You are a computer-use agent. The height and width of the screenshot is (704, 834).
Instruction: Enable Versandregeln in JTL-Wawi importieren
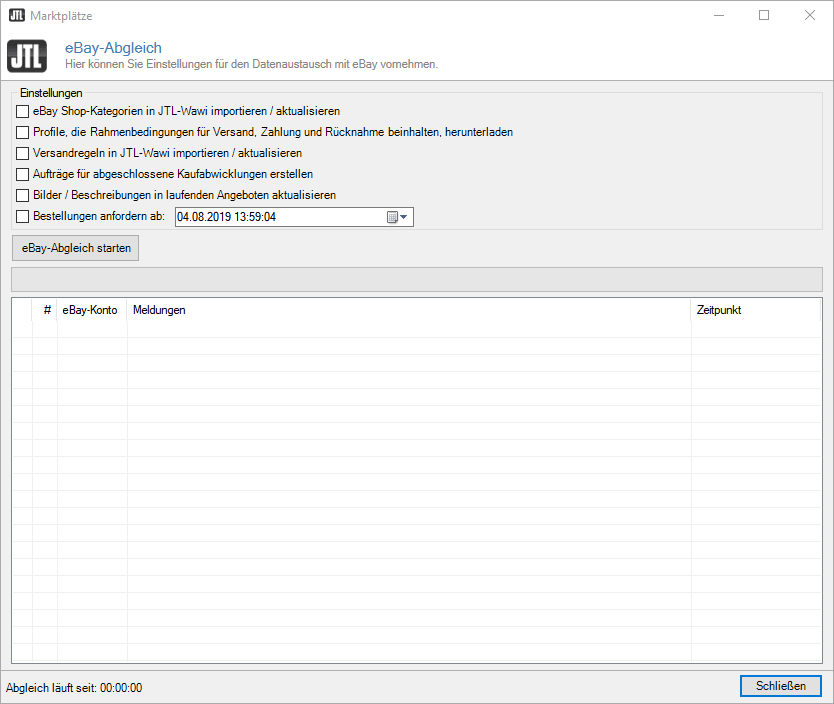point(22,152)
